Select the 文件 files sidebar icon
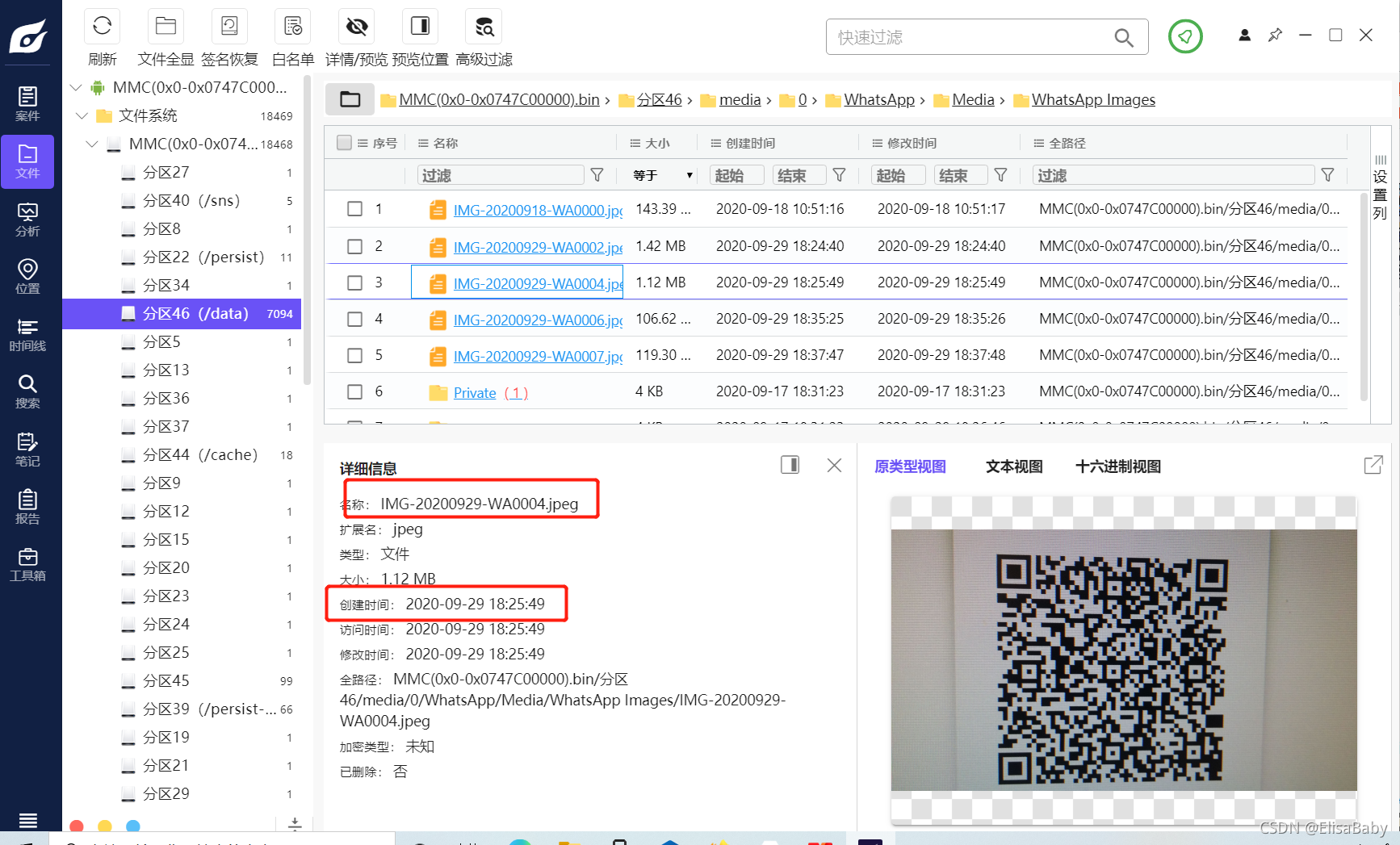The image size is (1400, 845). (x=27, y=161)
